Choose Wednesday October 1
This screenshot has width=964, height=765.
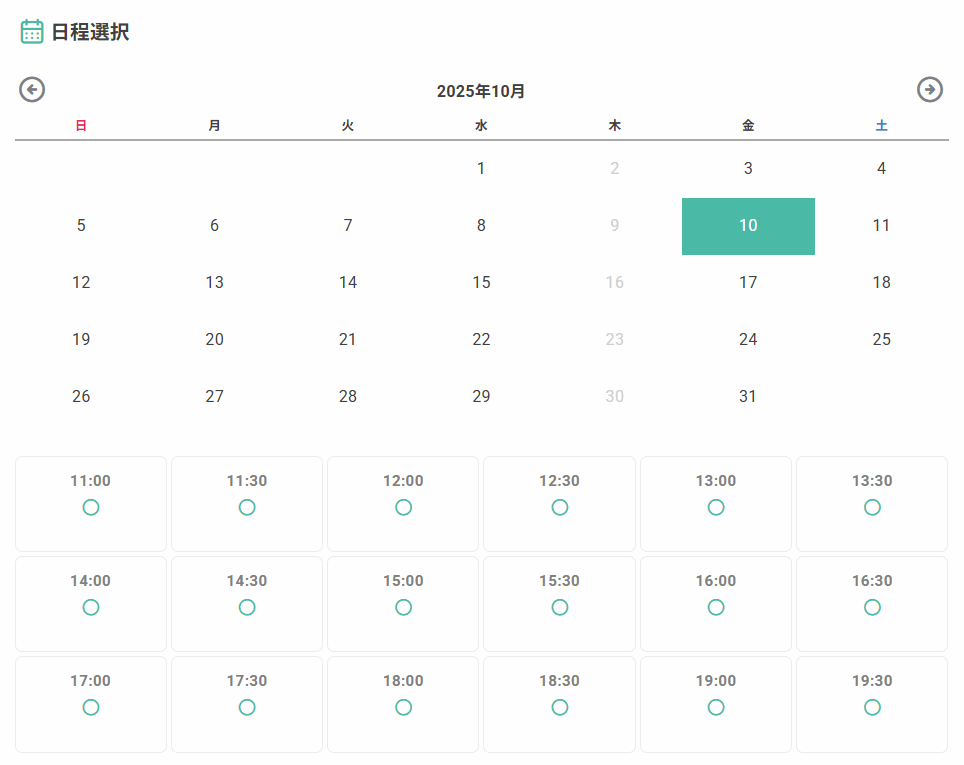click(x=481, y=169)
